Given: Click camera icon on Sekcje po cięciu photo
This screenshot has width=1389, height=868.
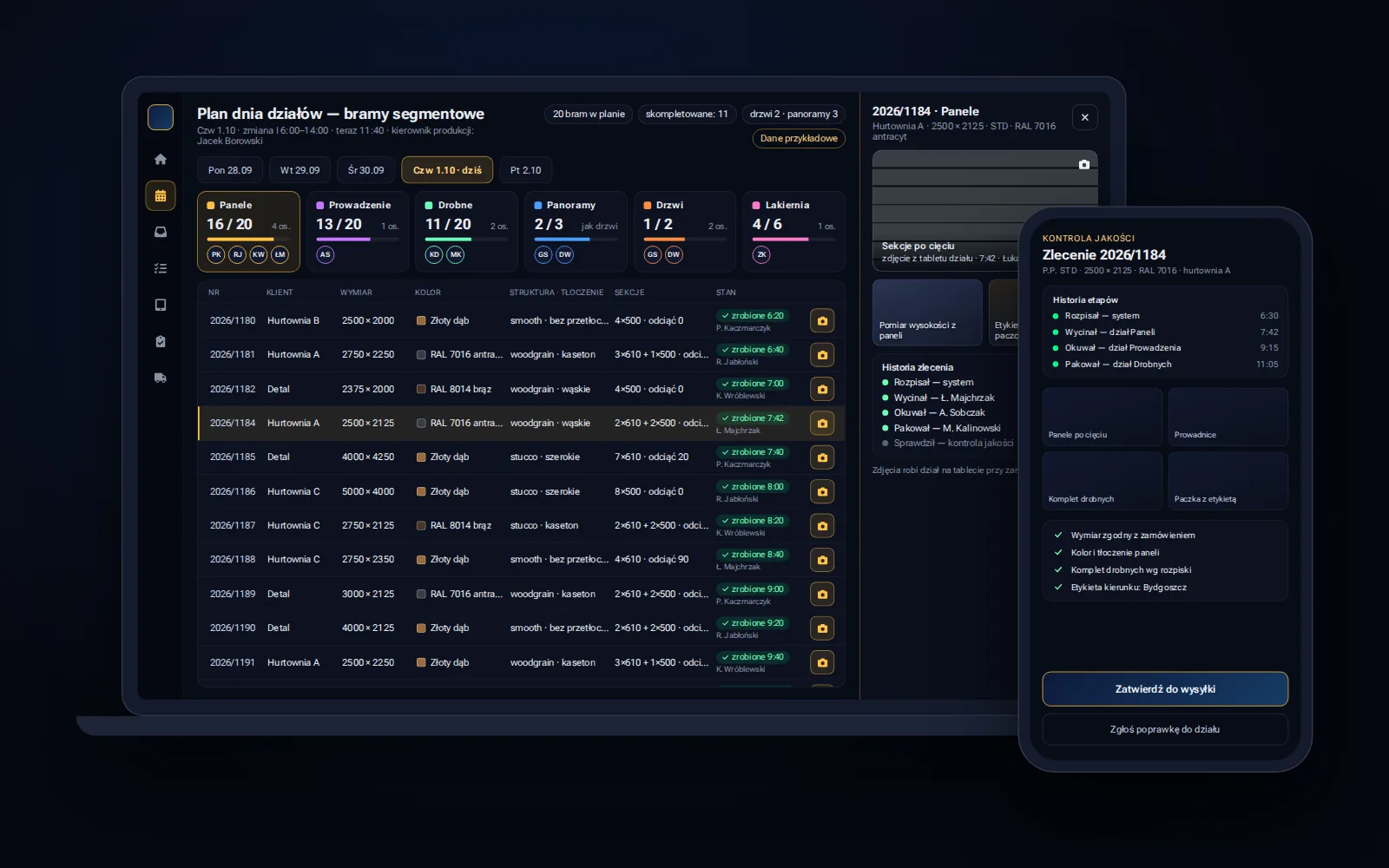Looking at the screenshot, I should (x=1084, y=164).
